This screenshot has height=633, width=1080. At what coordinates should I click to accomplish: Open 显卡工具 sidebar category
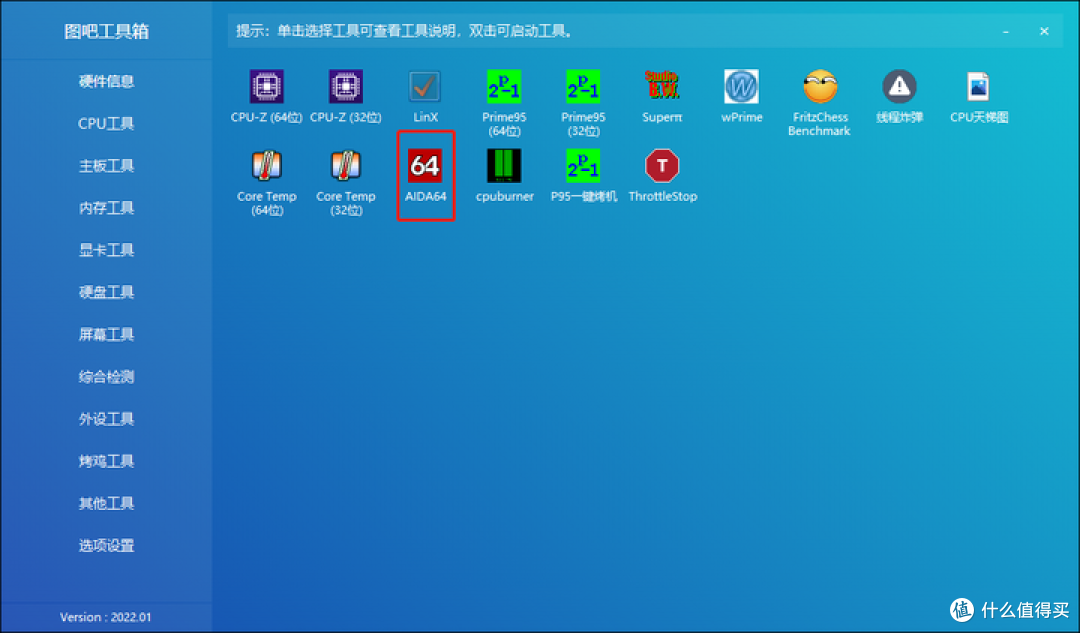pyautogui.click(x=106, y=250)
